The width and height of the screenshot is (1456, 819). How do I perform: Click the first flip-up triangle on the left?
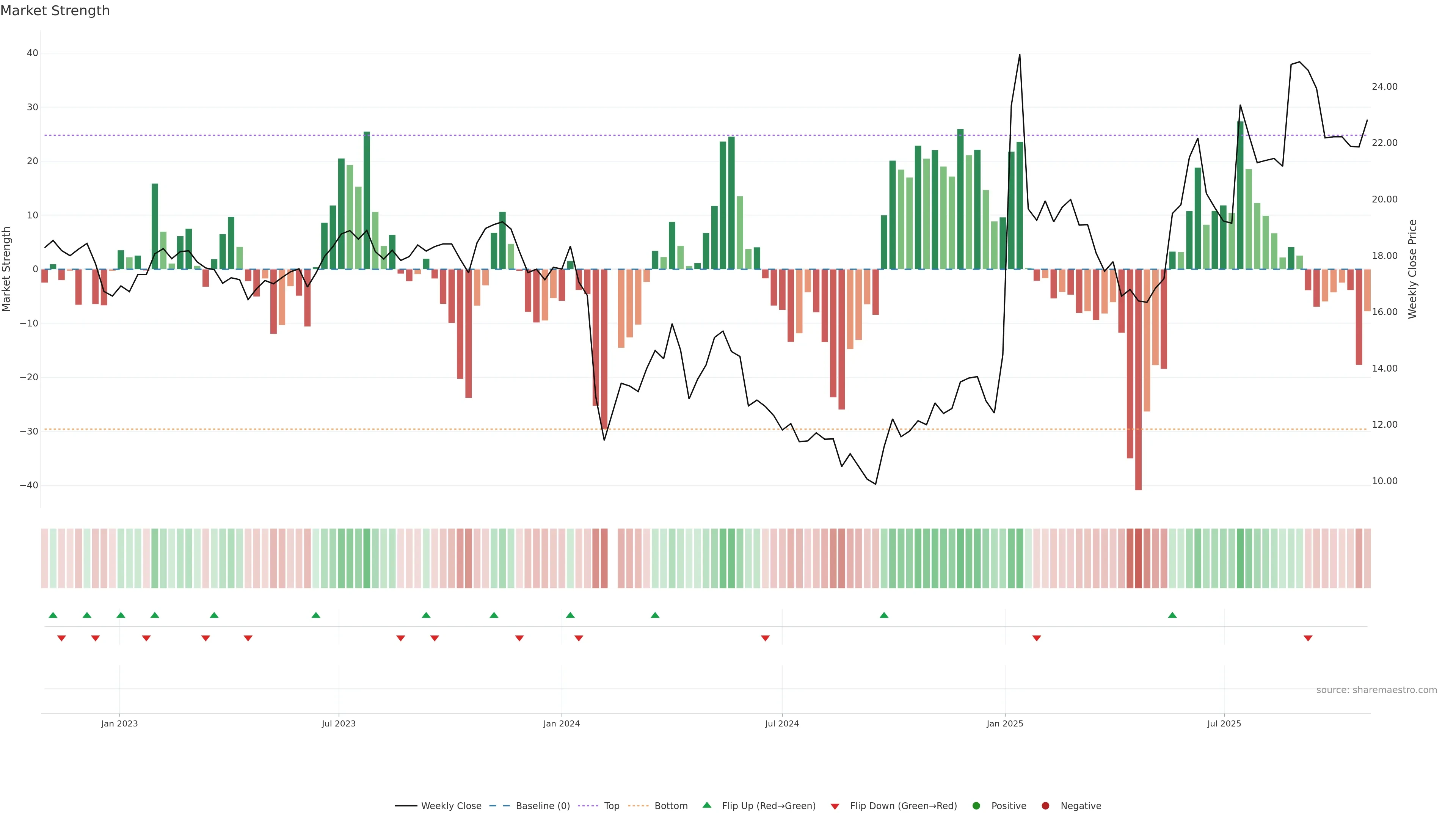point(53,615)
